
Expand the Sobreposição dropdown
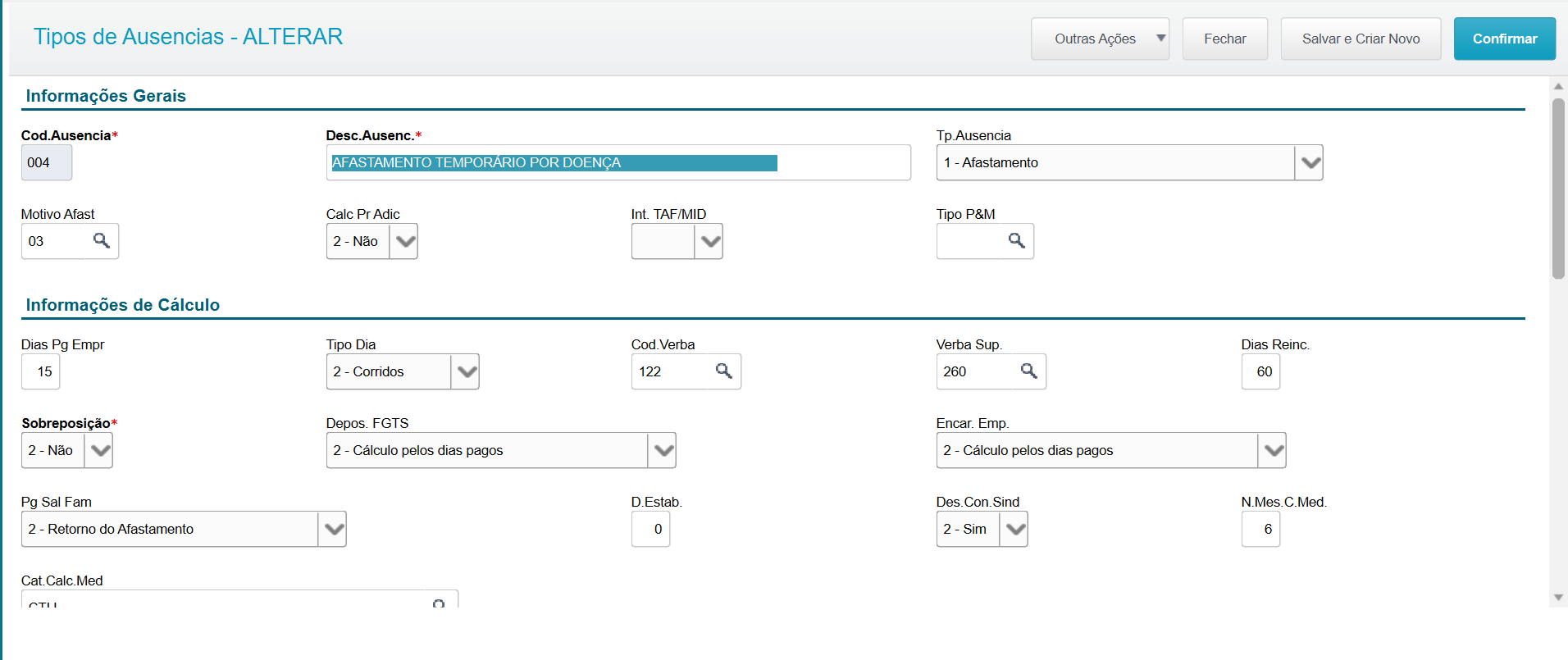click(x=99, y=450)
